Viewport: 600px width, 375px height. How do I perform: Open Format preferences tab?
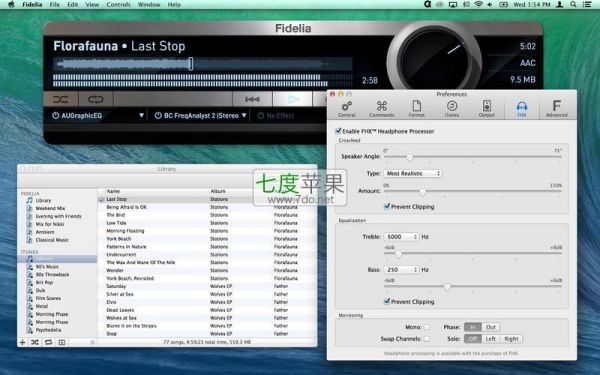416,109
